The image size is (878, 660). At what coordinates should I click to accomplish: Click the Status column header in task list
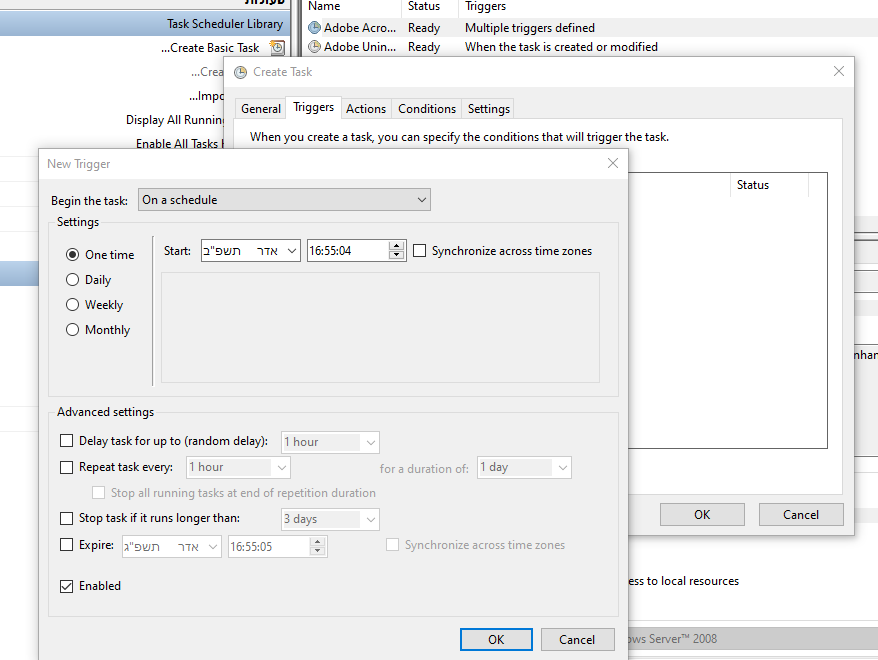click(x=424, y=6)
